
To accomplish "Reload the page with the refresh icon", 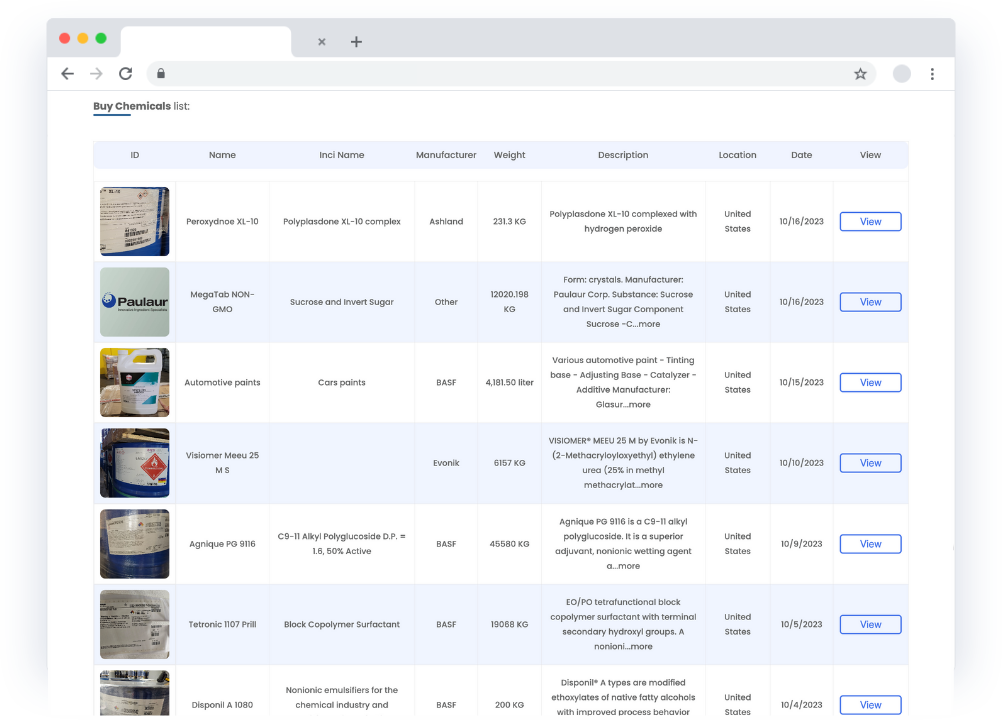I will (x=126, y=73).
